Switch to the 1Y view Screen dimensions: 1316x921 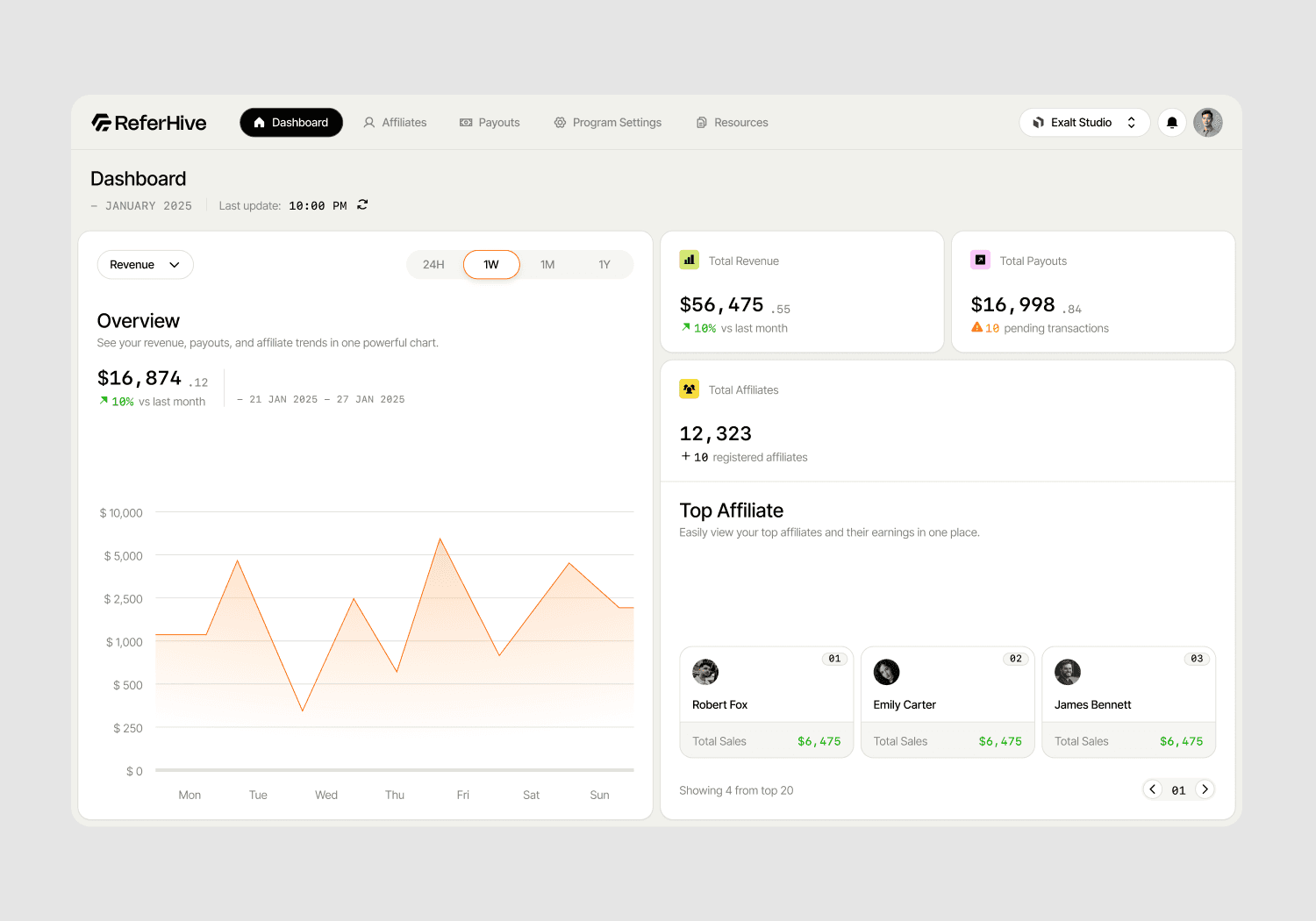point(604,264)
